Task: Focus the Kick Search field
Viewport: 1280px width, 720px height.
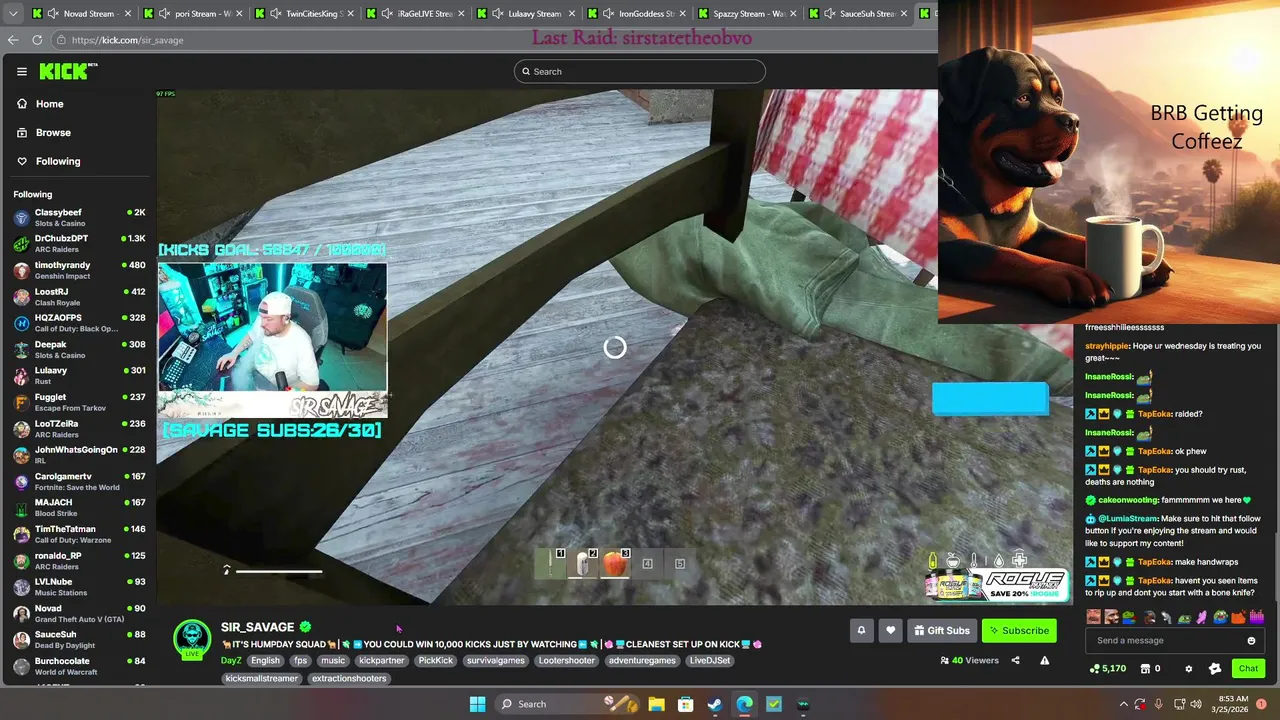Action: (640, 71)
